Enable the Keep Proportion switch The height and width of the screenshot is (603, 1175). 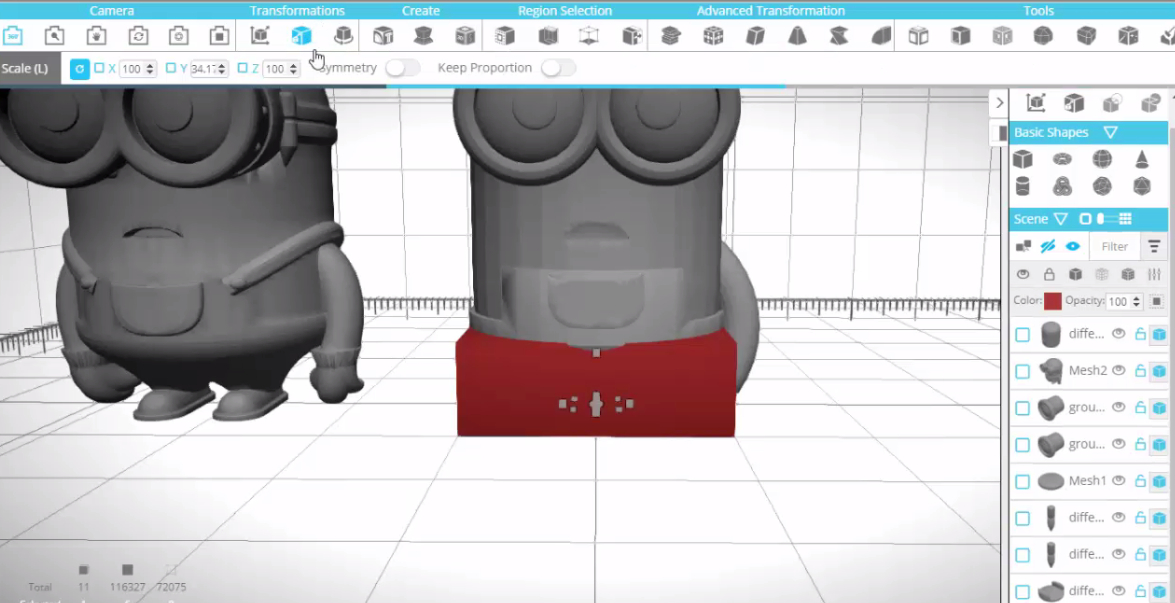(558, 68)
